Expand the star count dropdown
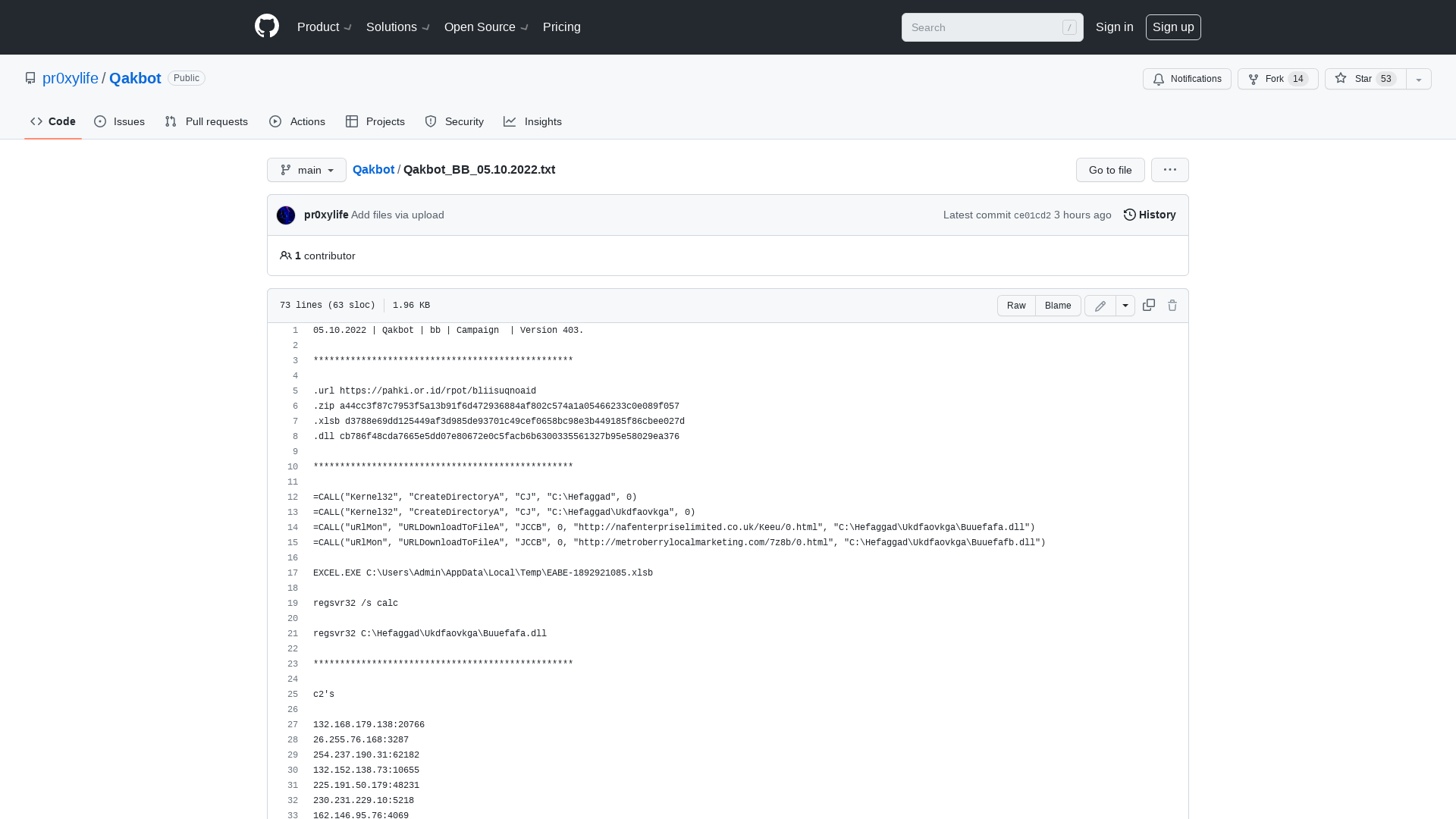 click(1418, 79)
